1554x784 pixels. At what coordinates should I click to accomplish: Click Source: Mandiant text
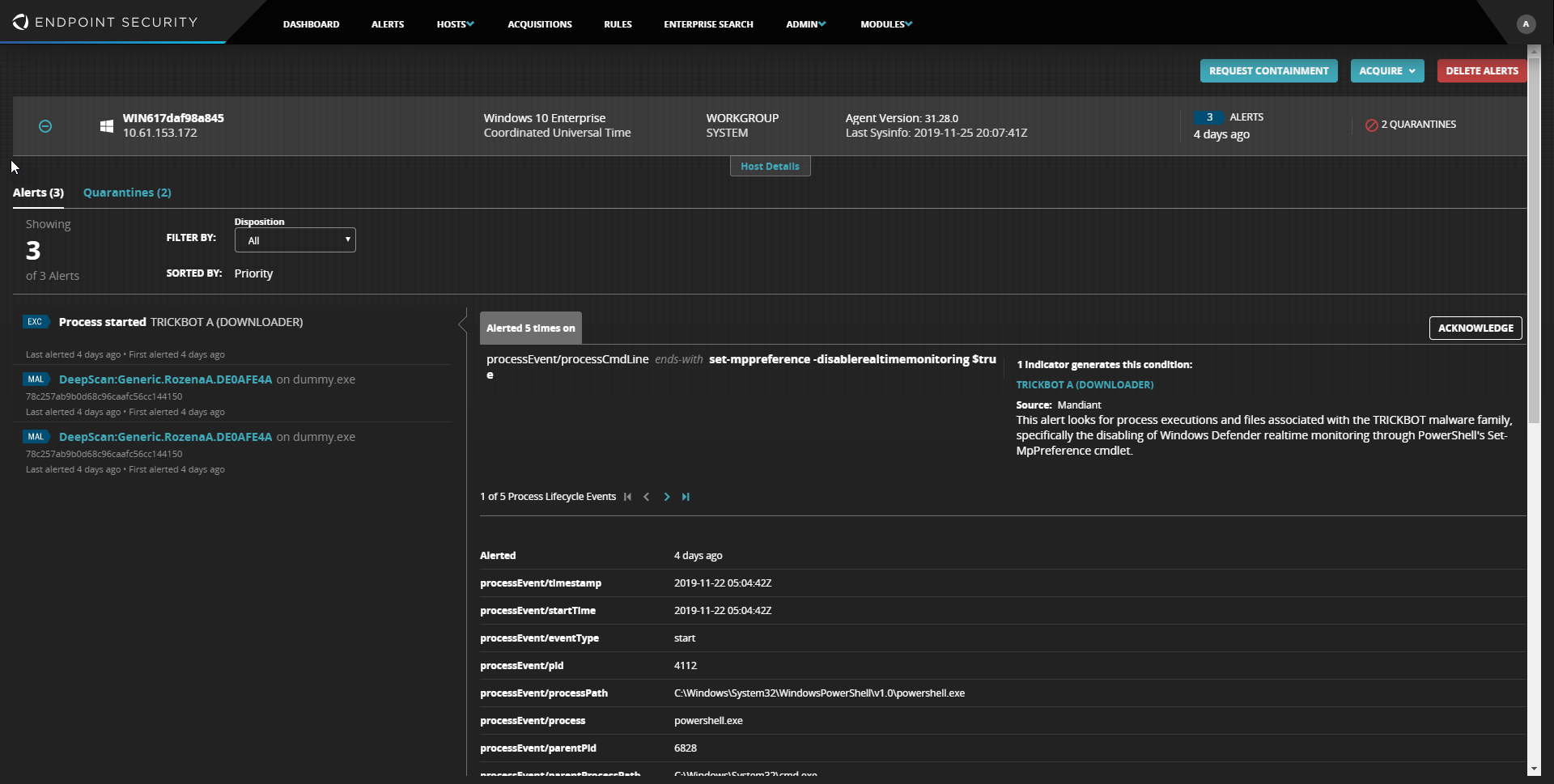pyautogui.click(x=1059, y=405)
